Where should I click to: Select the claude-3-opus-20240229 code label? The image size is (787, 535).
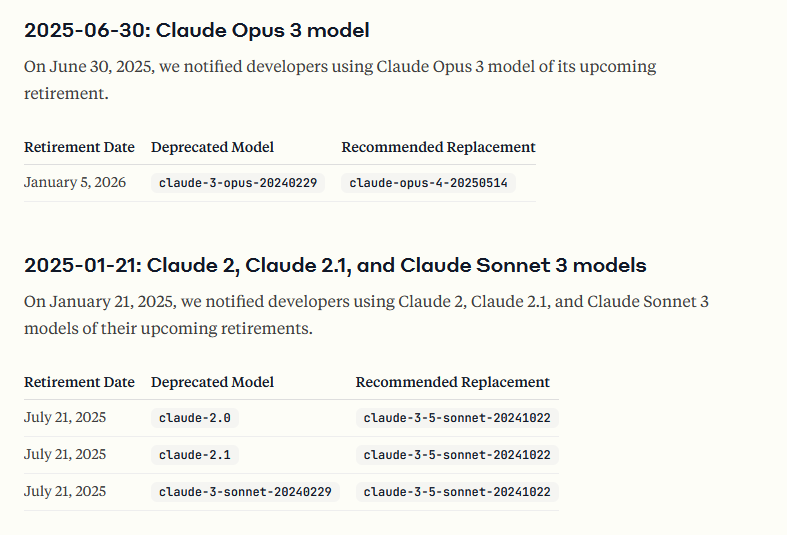coord(238,183)
